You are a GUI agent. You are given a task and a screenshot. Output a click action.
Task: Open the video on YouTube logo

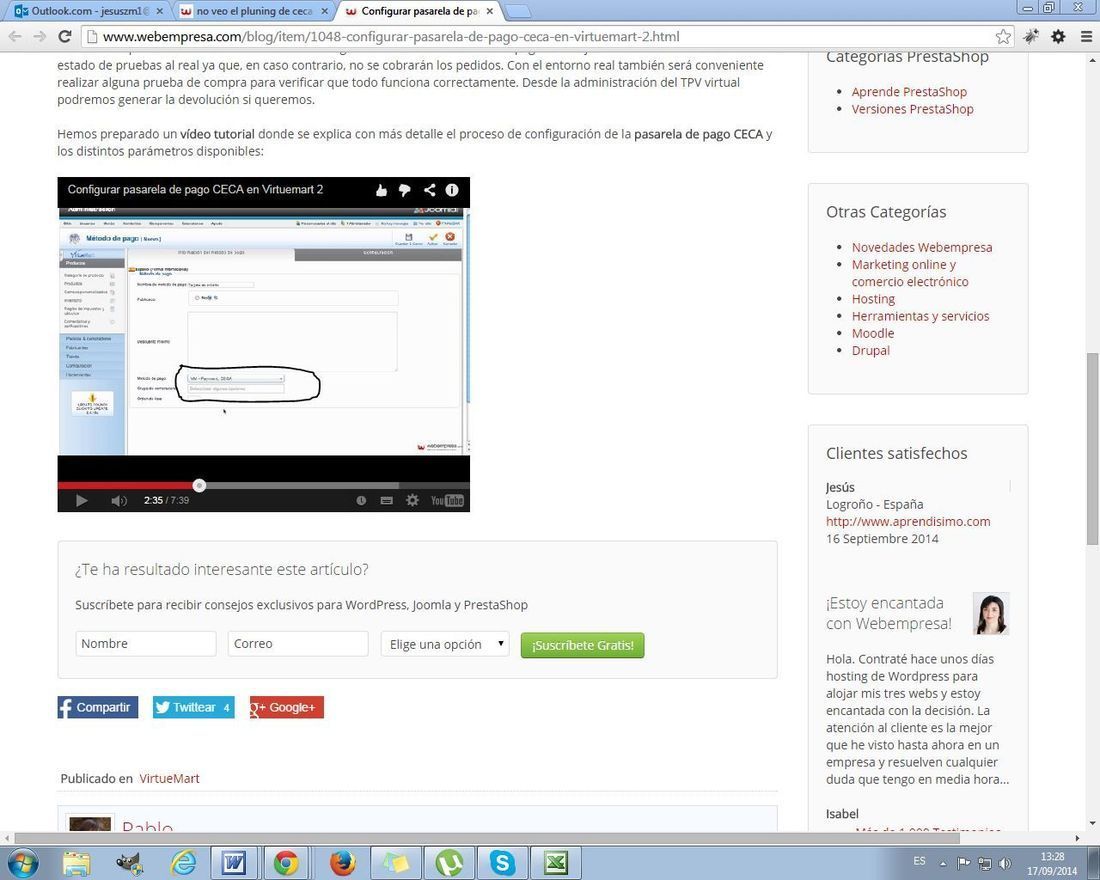pos(447,500)
